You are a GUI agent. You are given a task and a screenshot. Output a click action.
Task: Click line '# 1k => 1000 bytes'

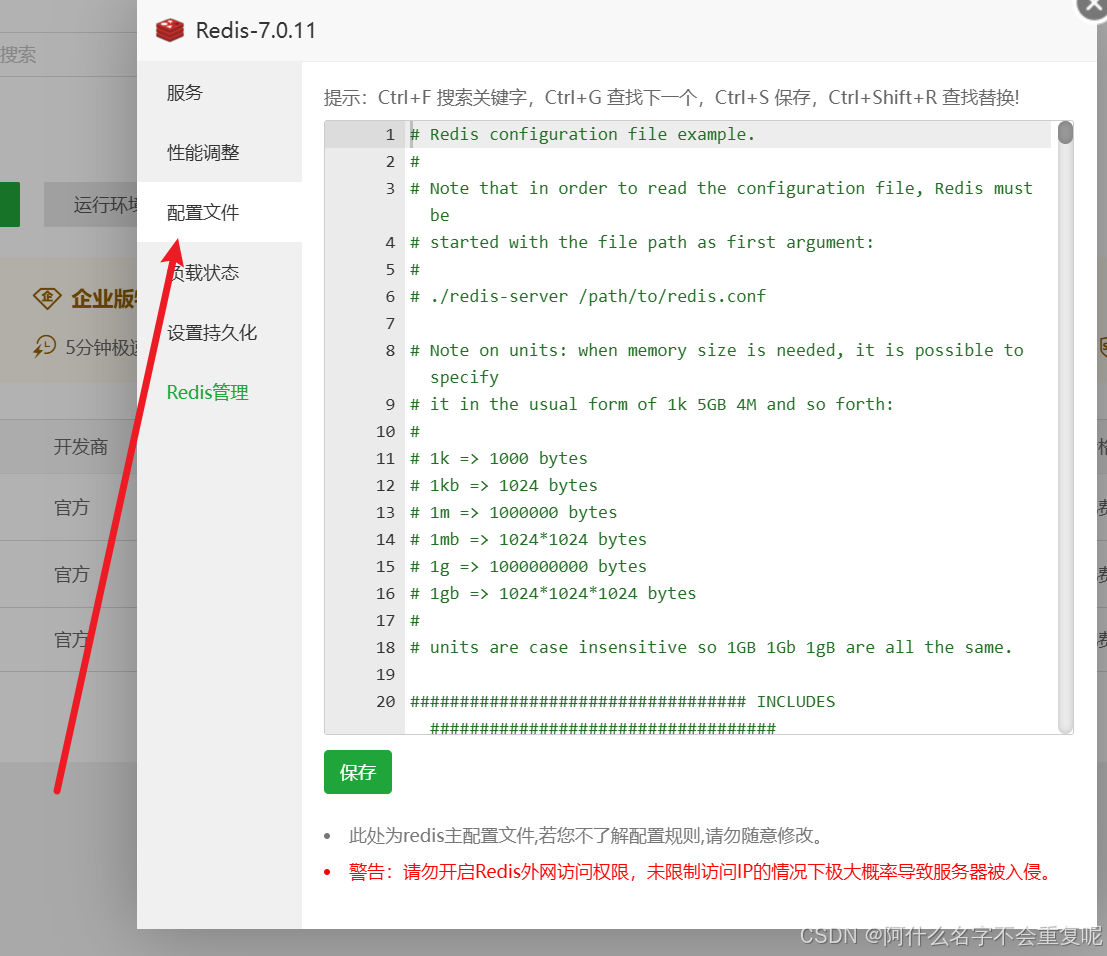point(498,459)
